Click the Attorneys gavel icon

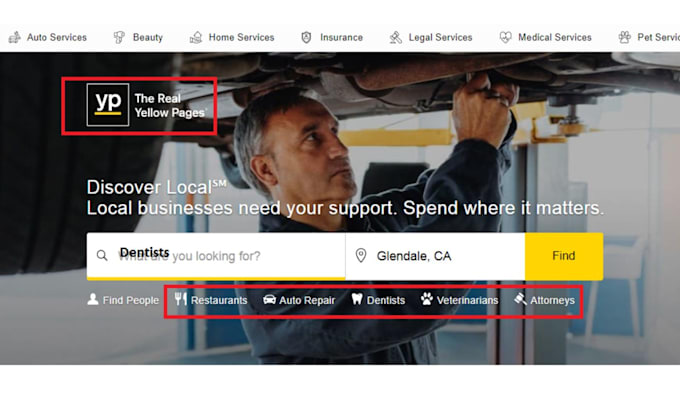click(x=520, y=299)
